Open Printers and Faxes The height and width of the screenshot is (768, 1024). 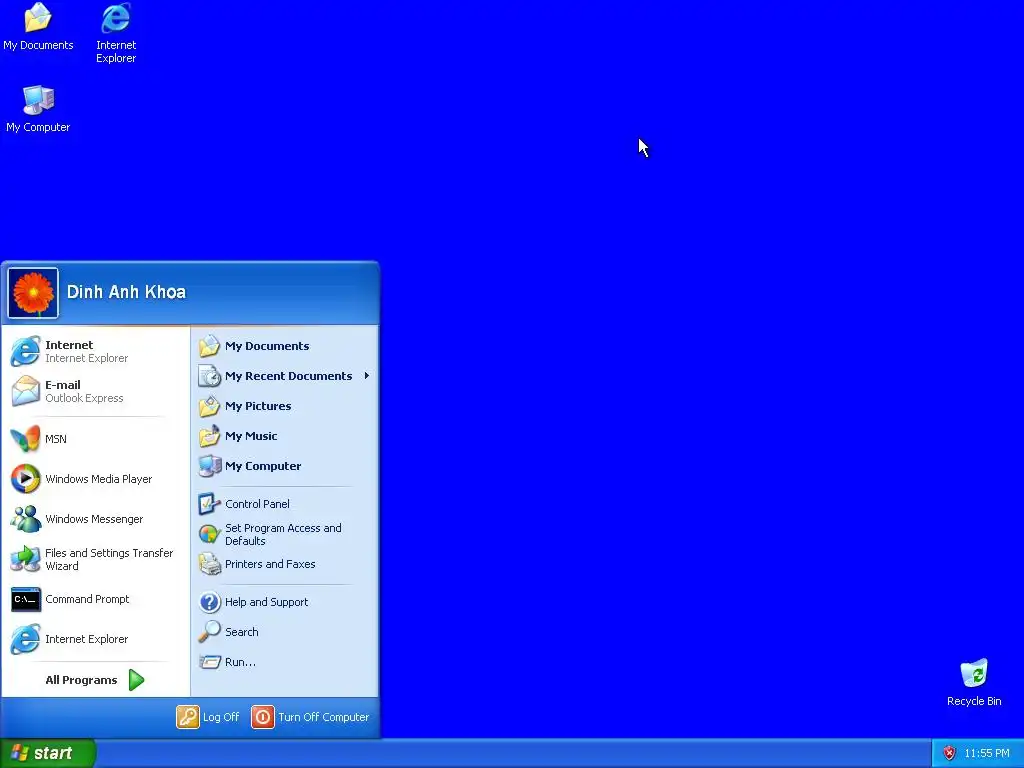point(285,564)
